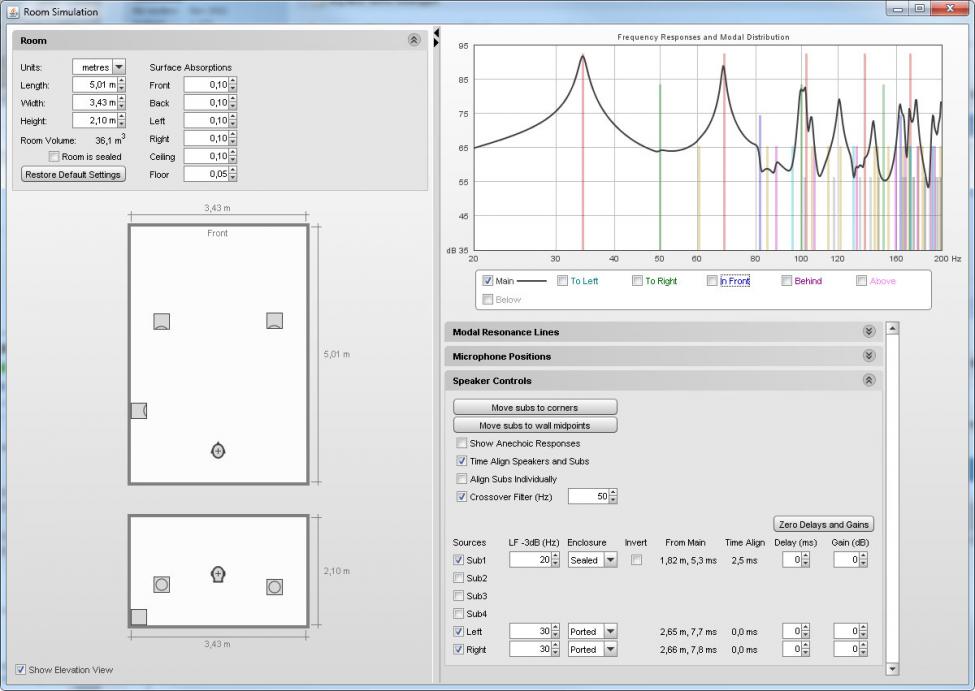Collapse the Speaker Controls section header
Screen dimensions: 975x691
(x=868, y=381)
